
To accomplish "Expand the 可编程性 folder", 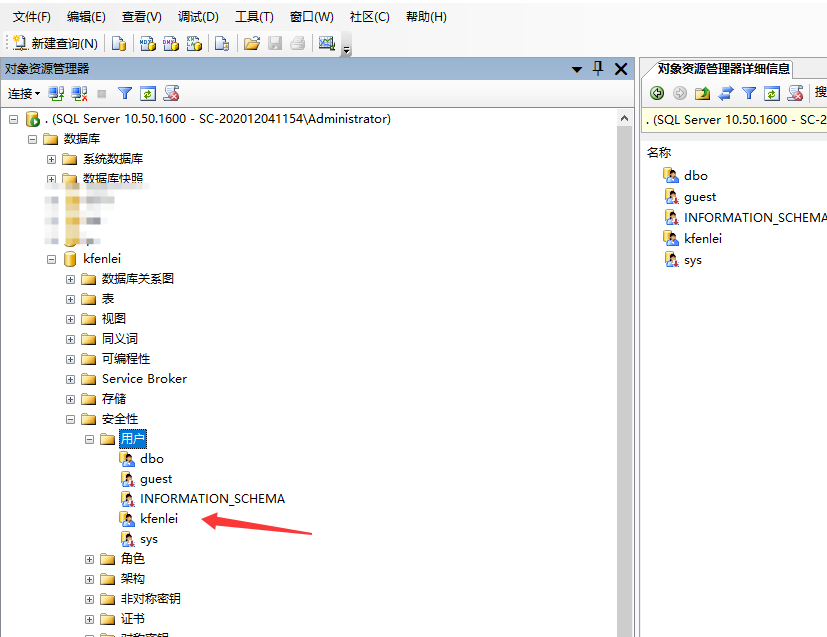I will click(71, 360).
